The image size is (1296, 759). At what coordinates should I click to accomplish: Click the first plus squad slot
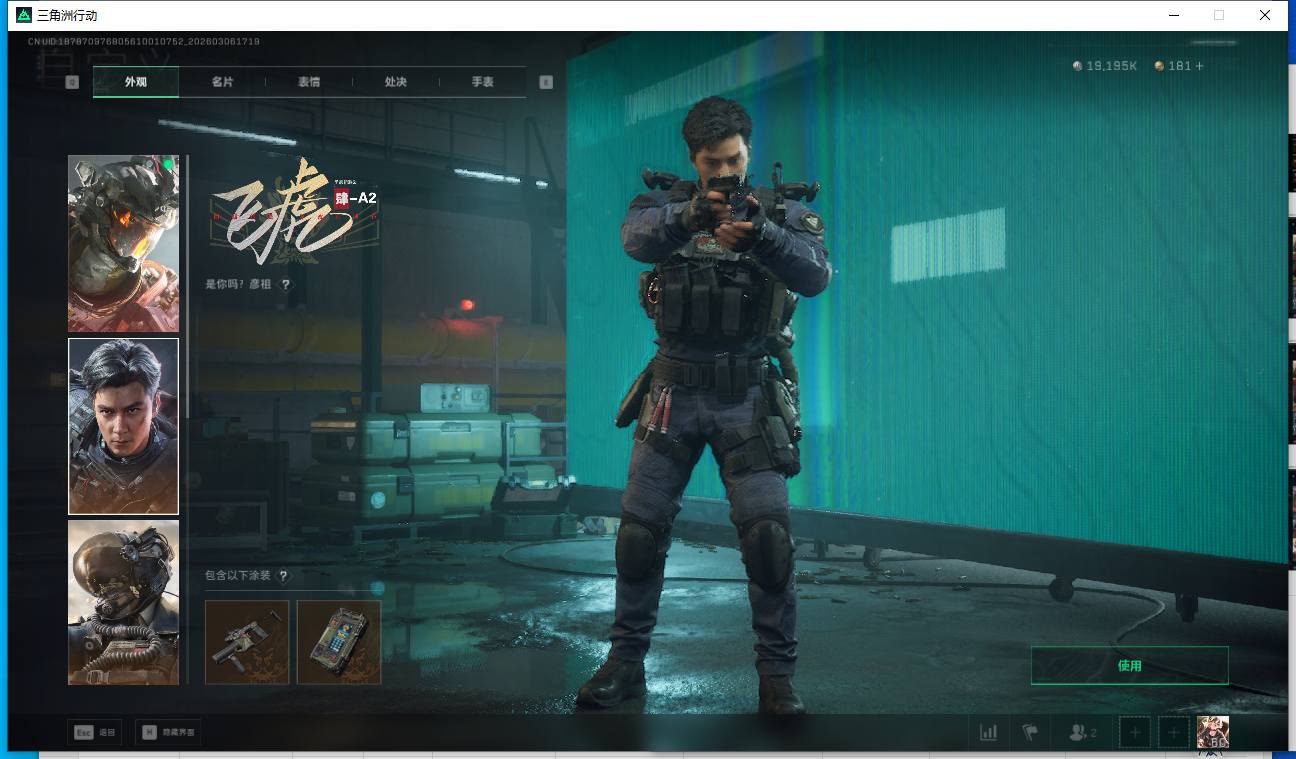1135,733
